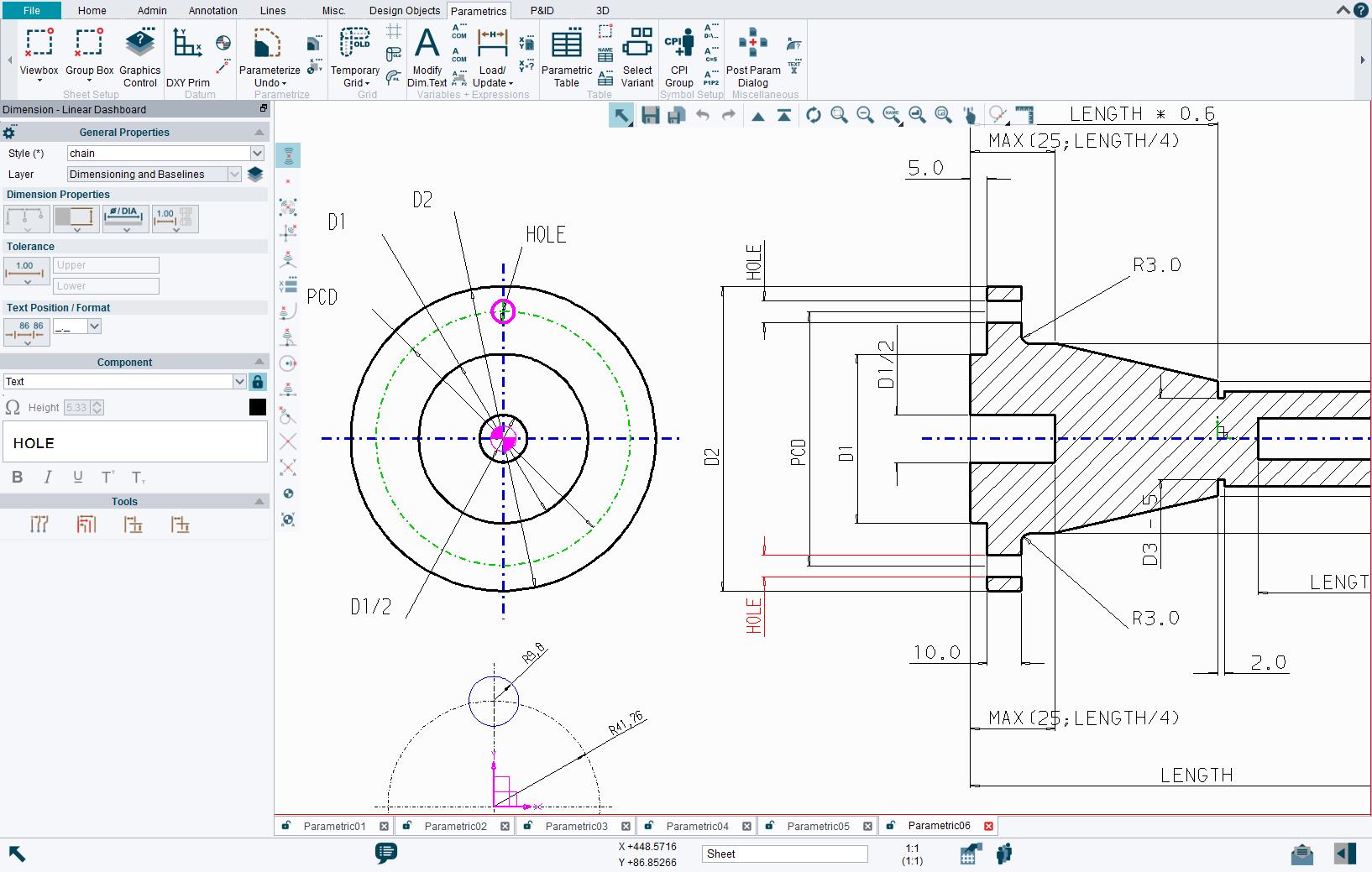Click the black text color swatch

[x=258, y=407]
